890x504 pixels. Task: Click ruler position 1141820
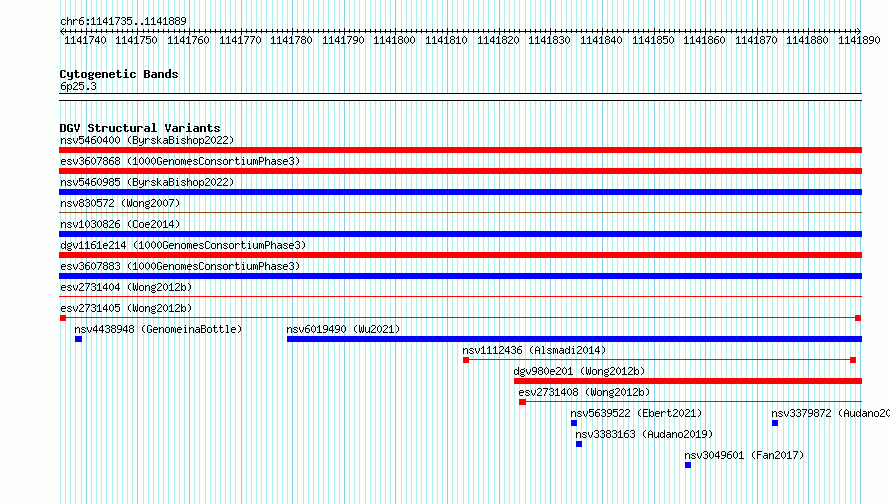pyautogui.click(x=498, y=40)
